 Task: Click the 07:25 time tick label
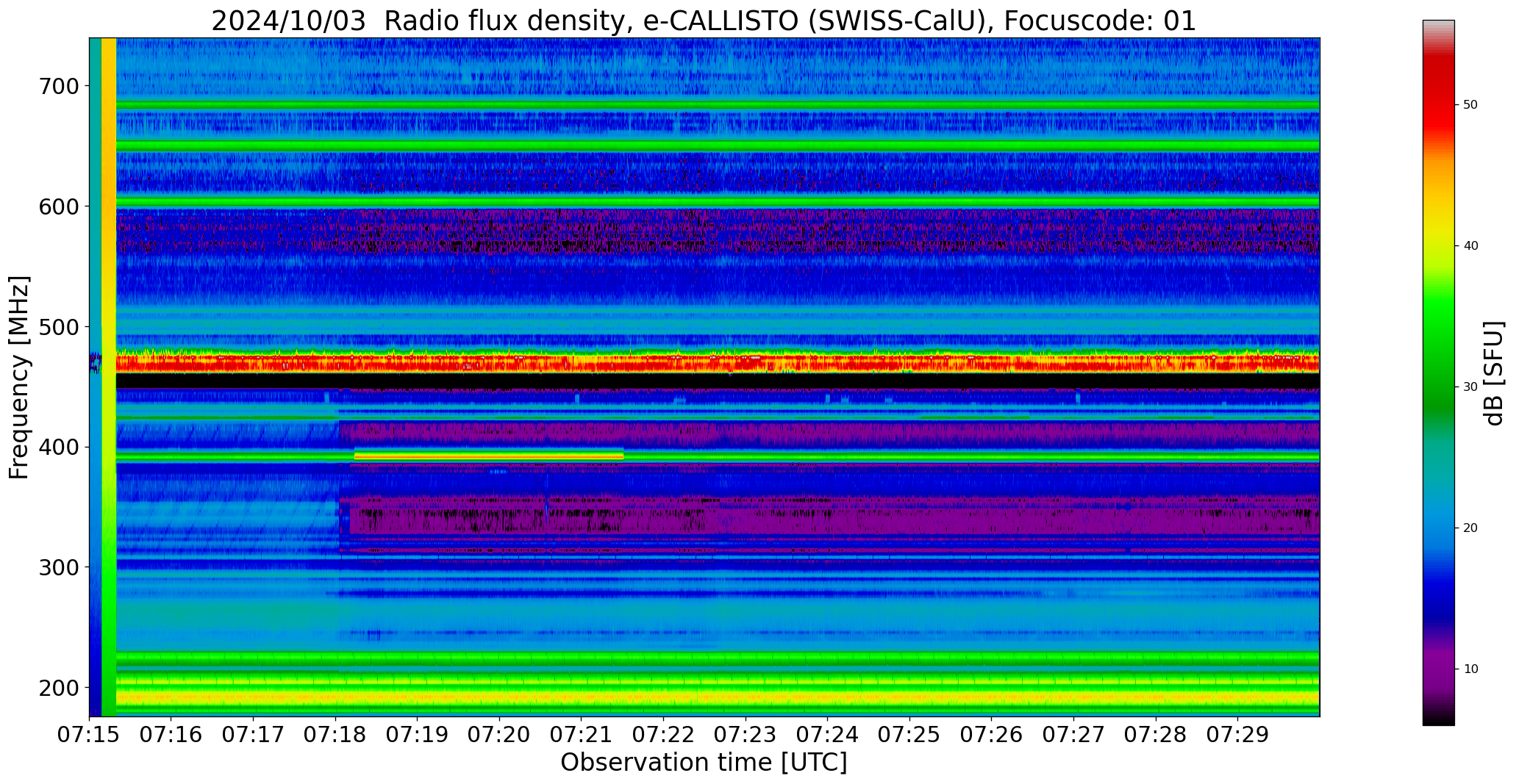[x=910, y=735]
